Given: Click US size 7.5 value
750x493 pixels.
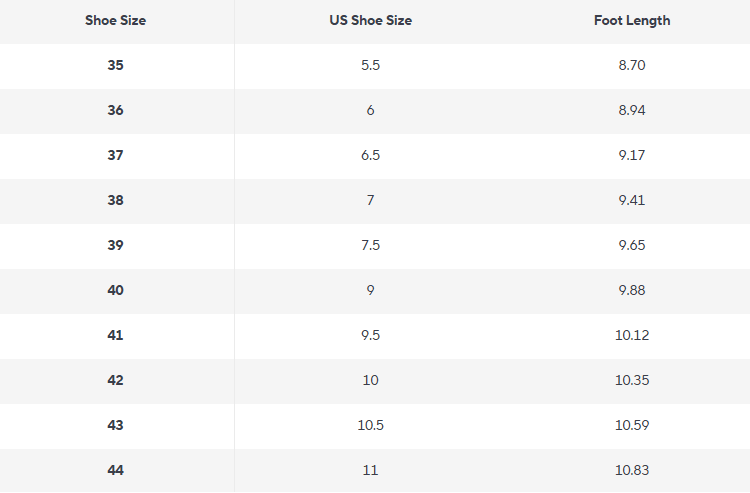Looking at the screenshot, I should [x=370, y=245].
